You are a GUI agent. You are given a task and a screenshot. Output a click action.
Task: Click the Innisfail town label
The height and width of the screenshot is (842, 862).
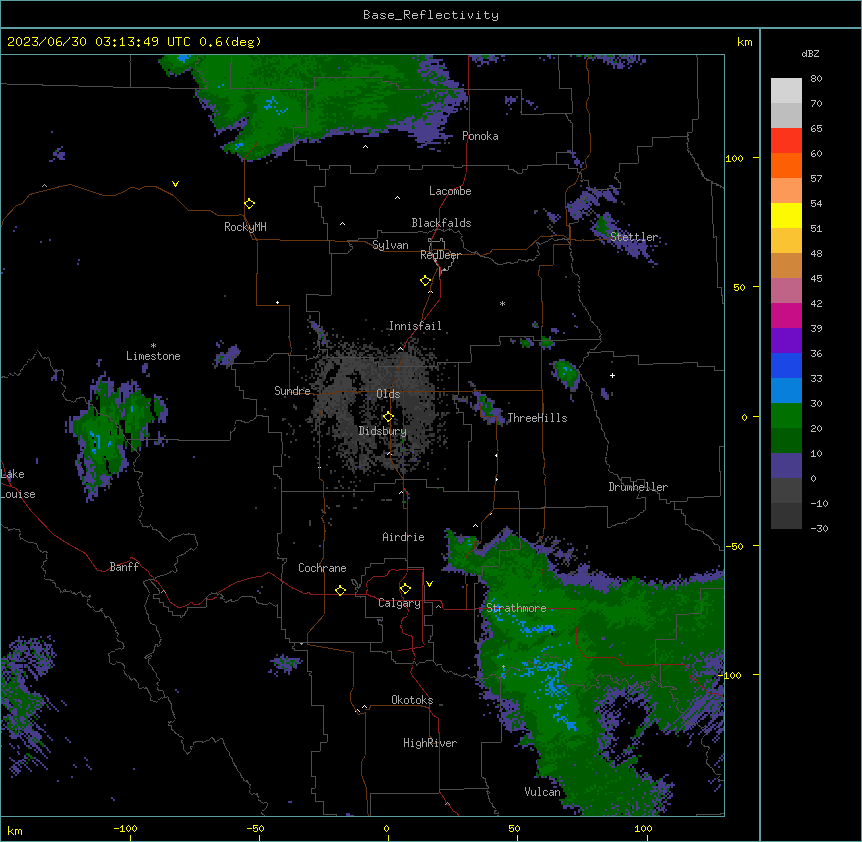pyautogui.click(x=415, y=326)
